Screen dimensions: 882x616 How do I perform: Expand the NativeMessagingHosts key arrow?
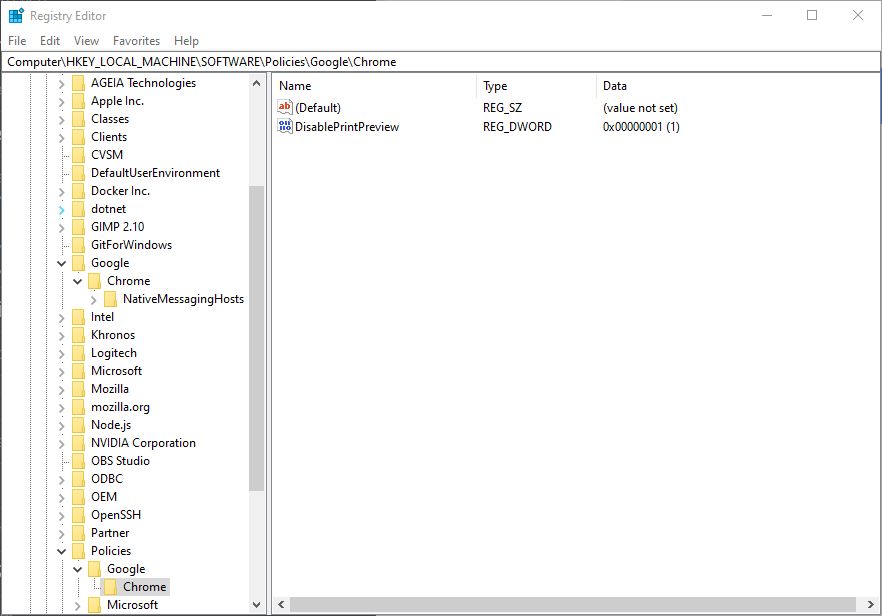[94, 299]
